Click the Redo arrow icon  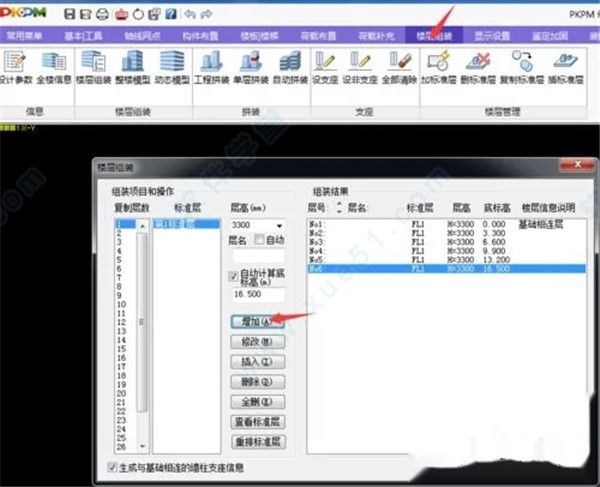(x=207, y=14)
